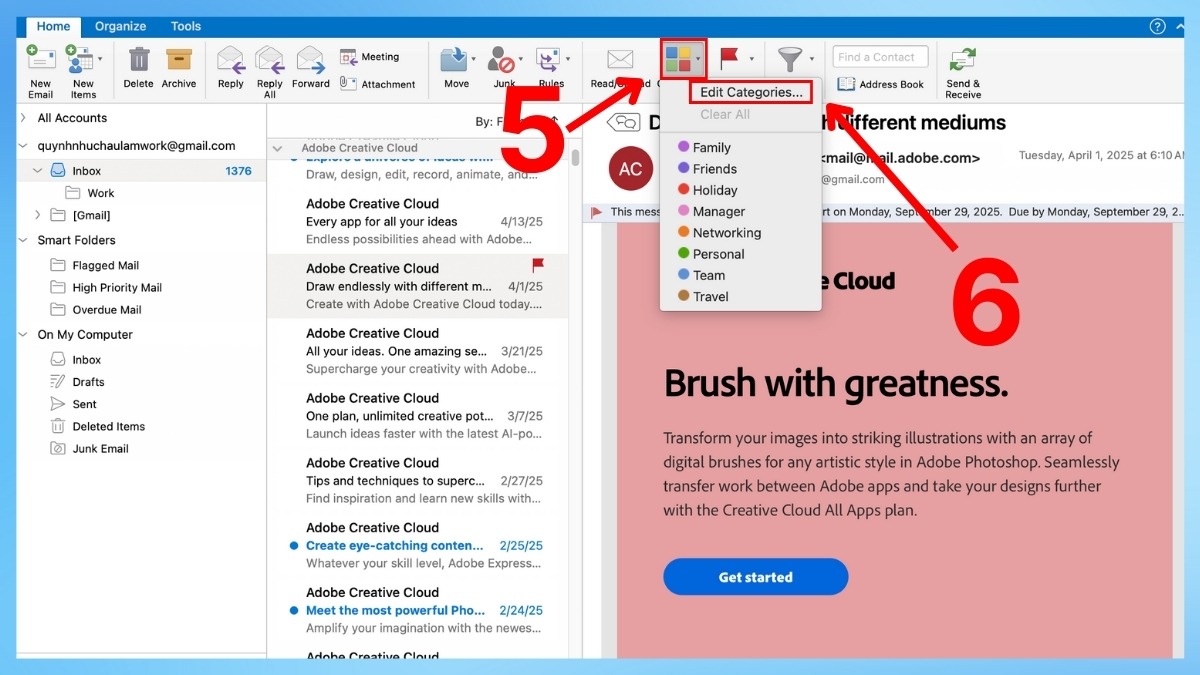This screenshot has height=675, width=1200.
Task: Open the New Items toolbar button
Action: click(x=83, y=72)
